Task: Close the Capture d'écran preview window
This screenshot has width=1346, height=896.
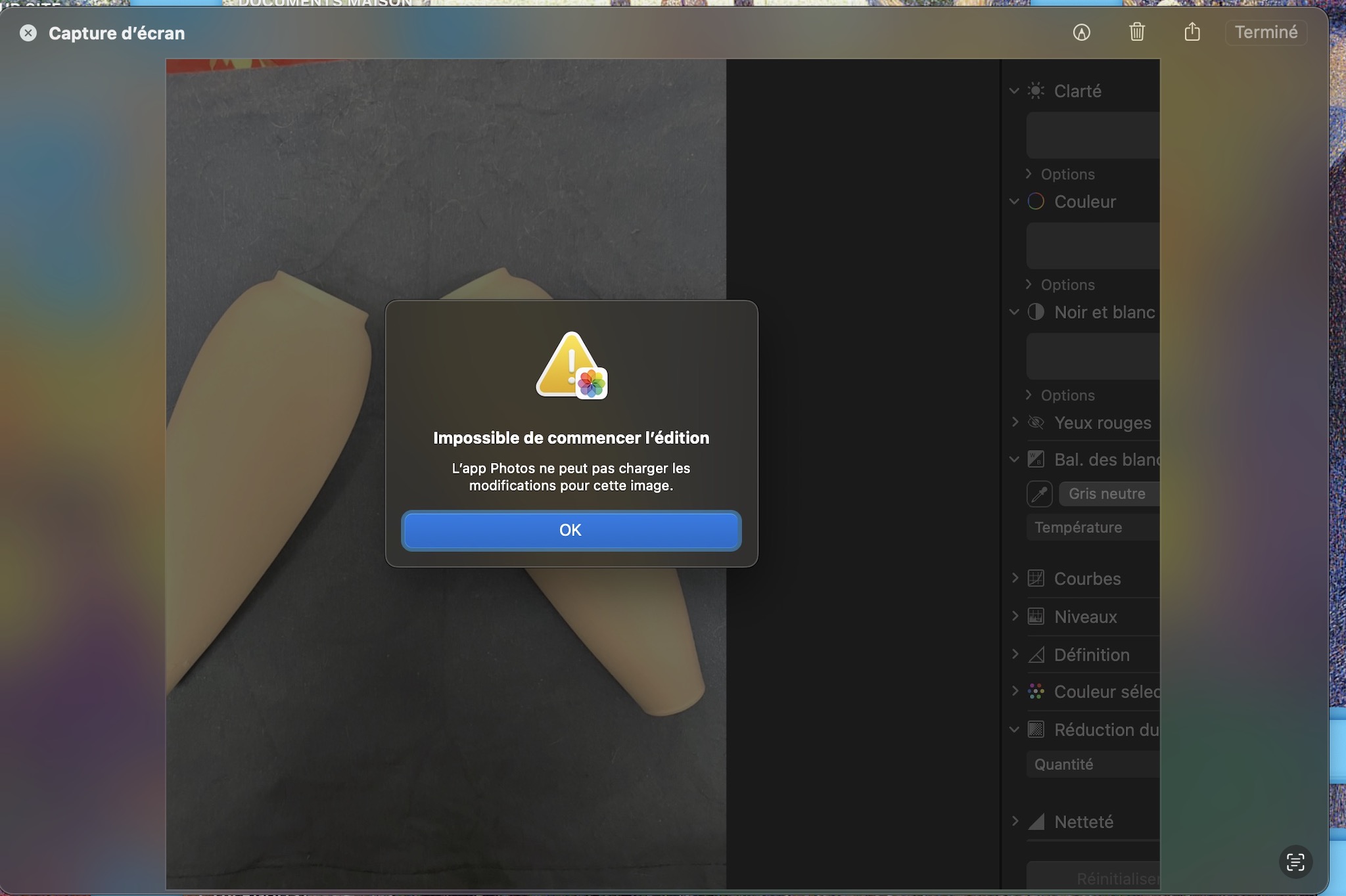Action: tap(28, 33)
